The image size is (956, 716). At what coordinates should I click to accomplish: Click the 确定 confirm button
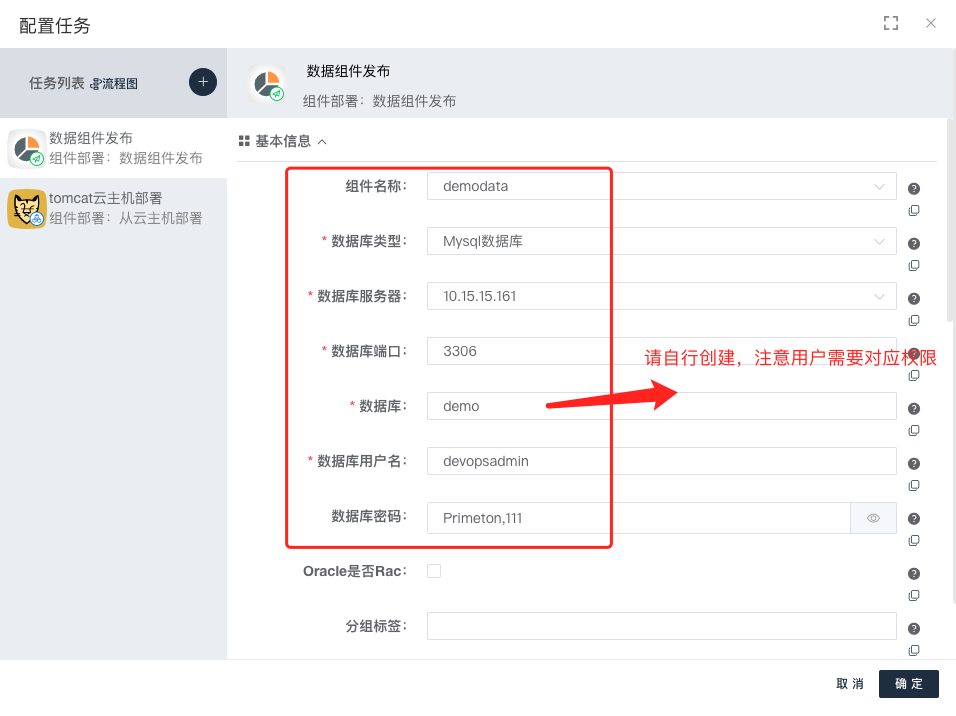coord(908,684)
